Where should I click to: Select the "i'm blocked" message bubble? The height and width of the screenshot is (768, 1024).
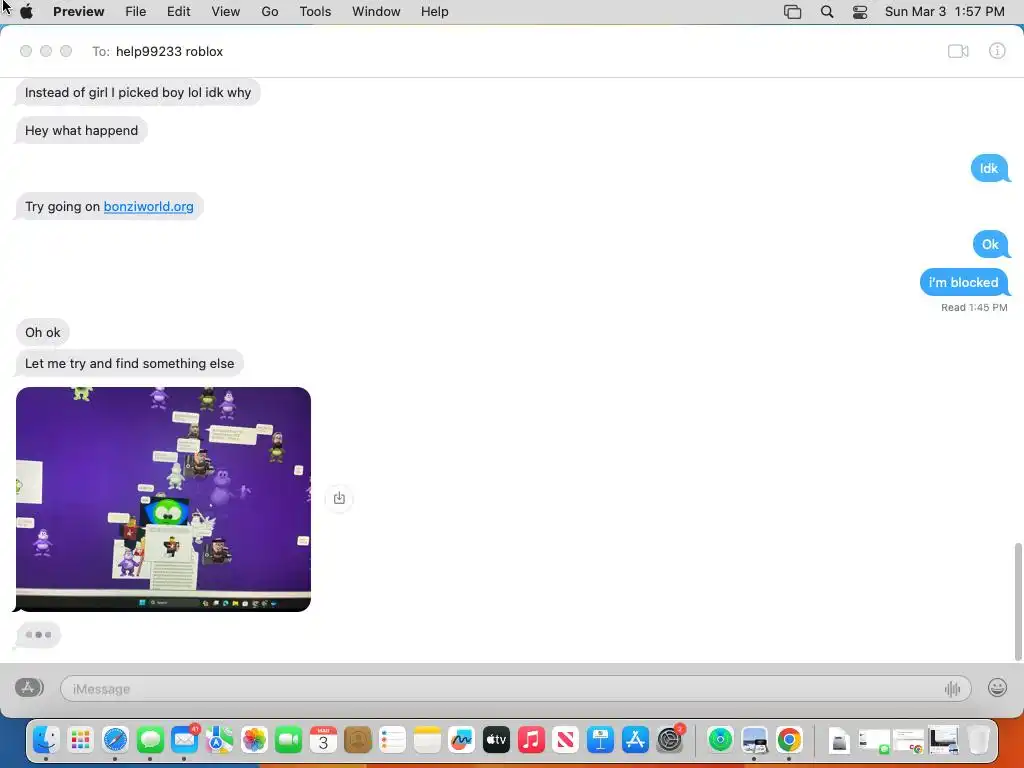pos(963,282)
